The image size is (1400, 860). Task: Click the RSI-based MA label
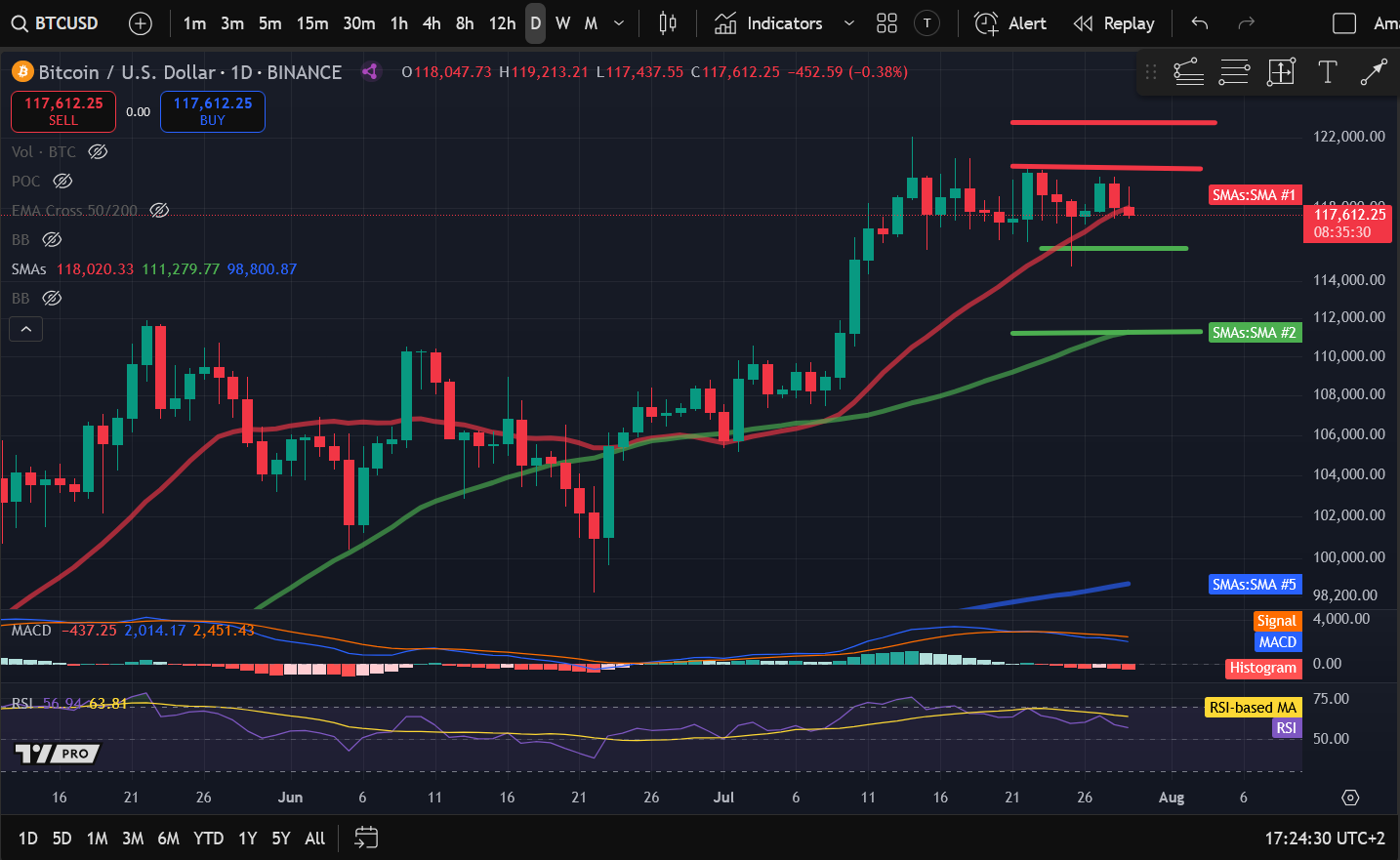pos(1254,708)
